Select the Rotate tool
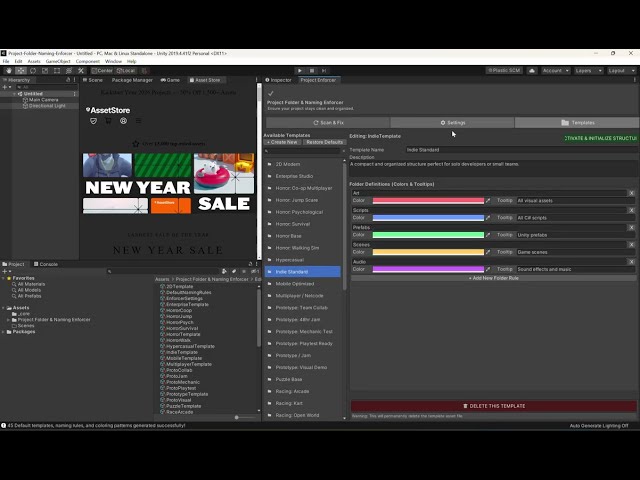The width and height of the screenshot is (640, 480). pos(33,71)
